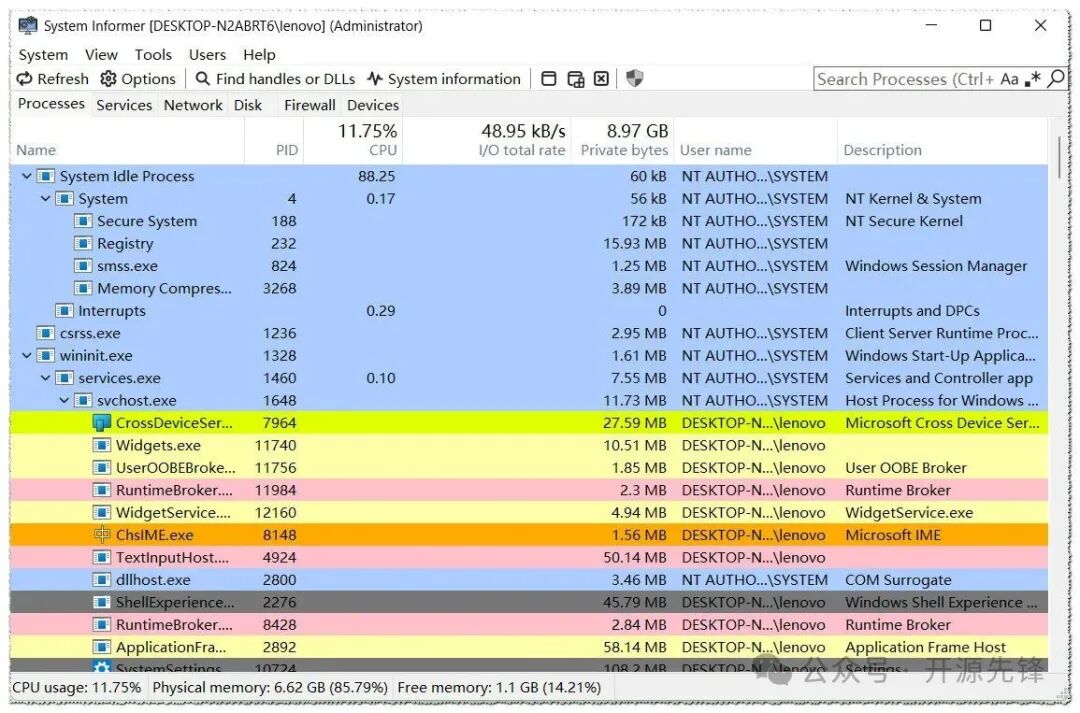Switch to the Services tab
Screen dimensions: 1080x713
coord(124,105)
